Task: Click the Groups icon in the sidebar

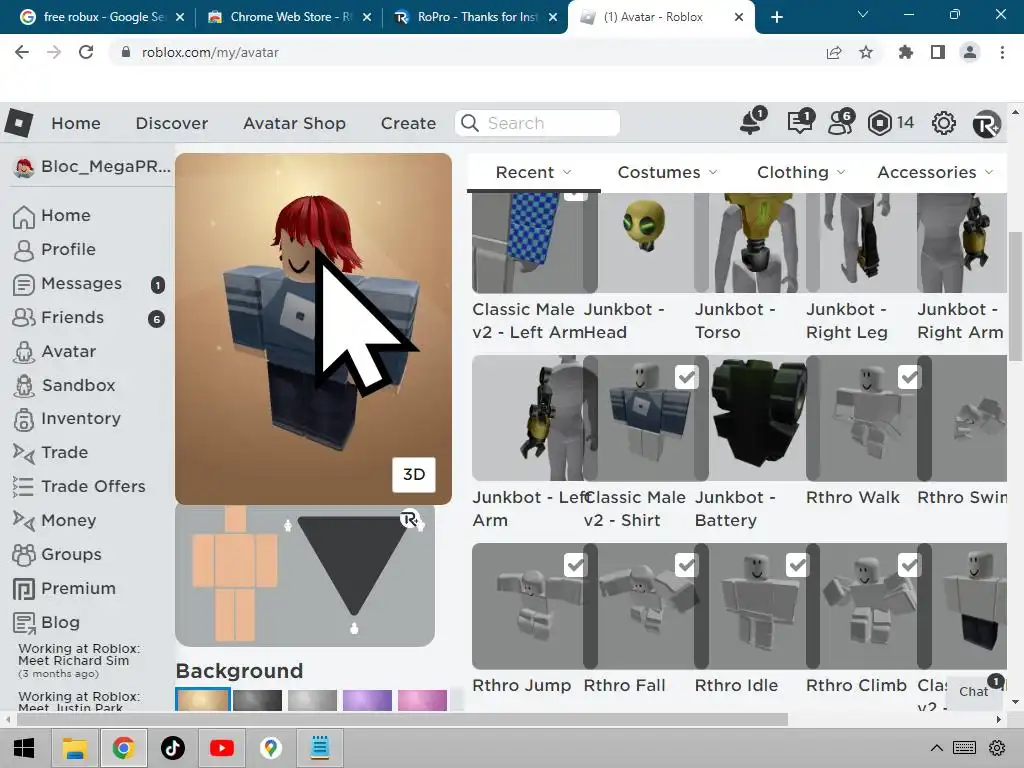Action: click(x=24, y=555)
